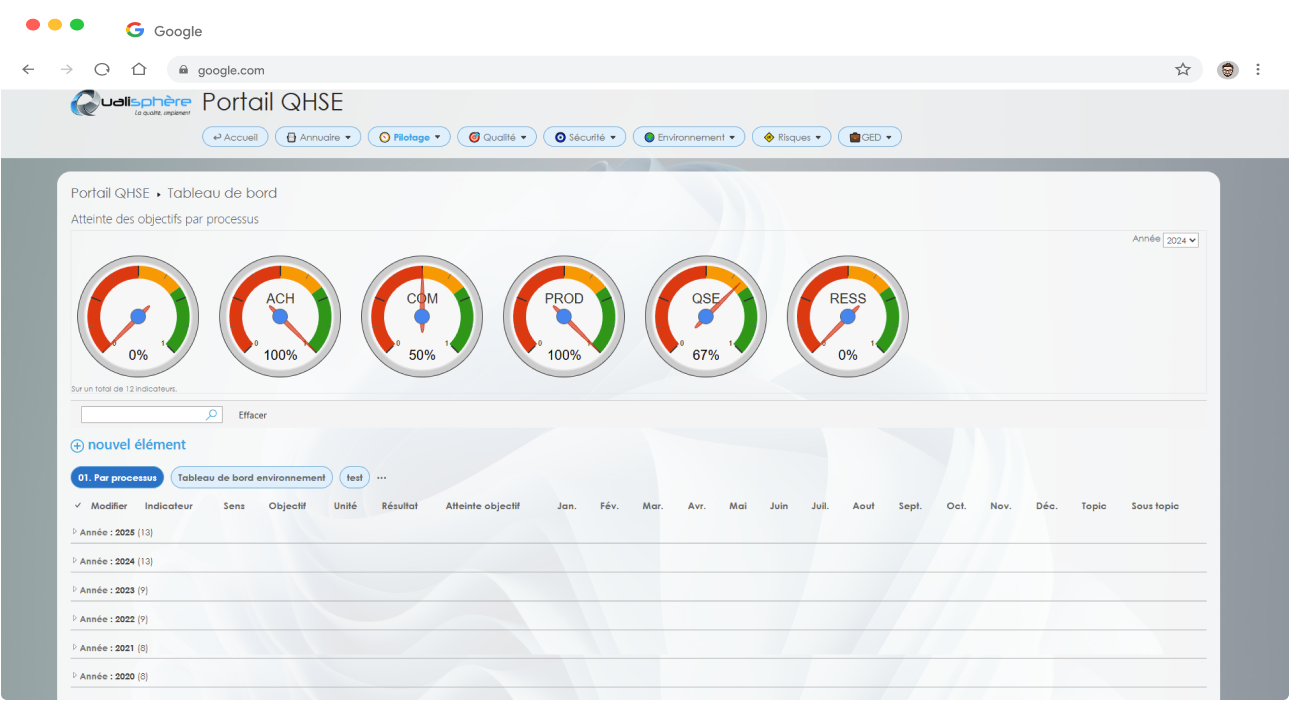Open the user profile avatar
This screenshot has width=1290, height=701.
[1227, 69]
